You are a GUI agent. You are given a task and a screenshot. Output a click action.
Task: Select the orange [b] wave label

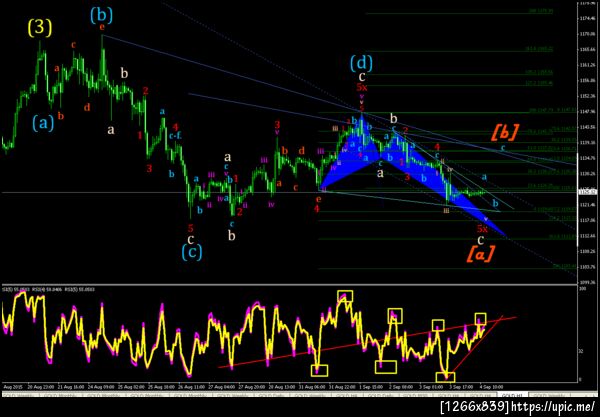[505, 132]
